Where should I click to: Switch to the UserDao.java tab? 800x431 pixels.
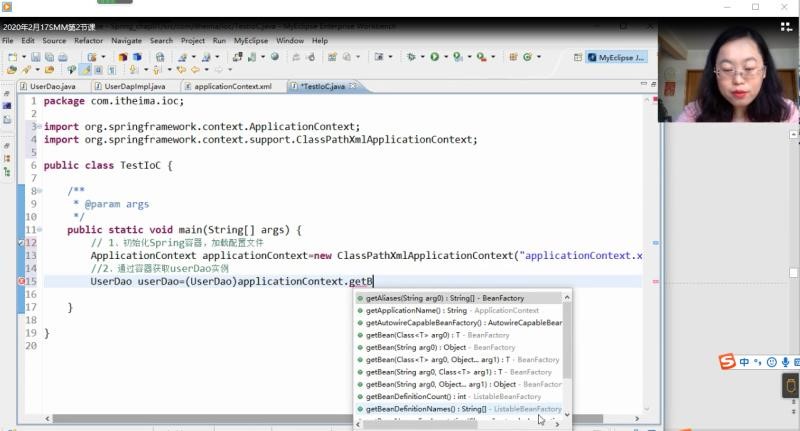tap(47, 86)
